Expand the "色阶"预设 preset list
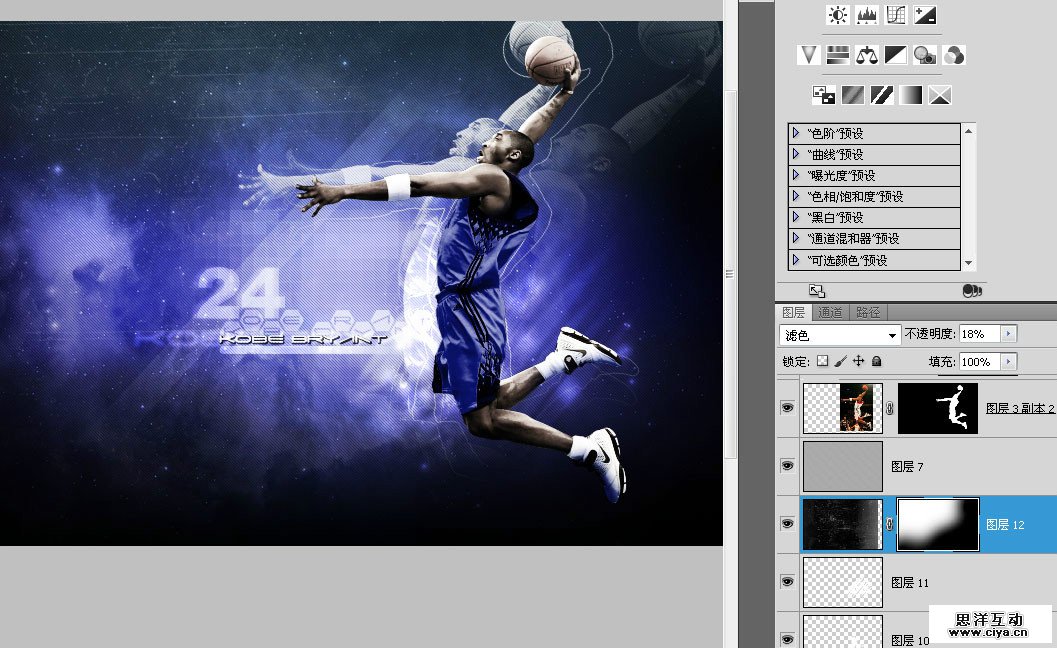The height and width of the screenshot is (648, 1057). [796, 133]
